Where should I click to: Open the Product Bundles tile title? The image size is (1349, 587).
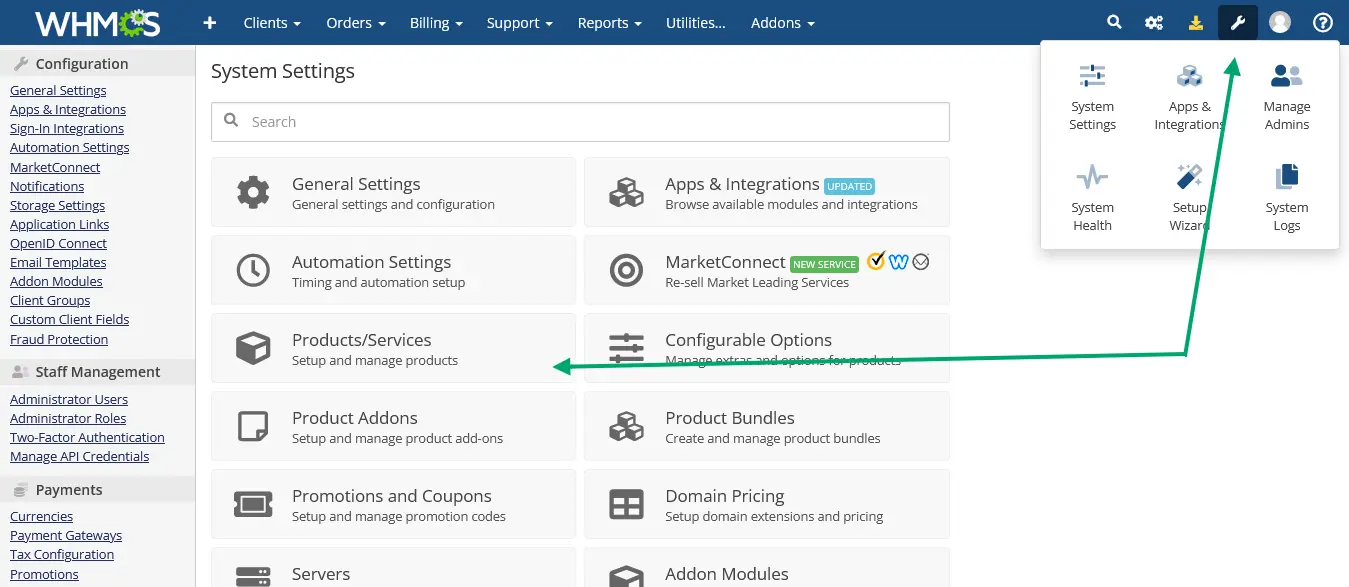730,418
